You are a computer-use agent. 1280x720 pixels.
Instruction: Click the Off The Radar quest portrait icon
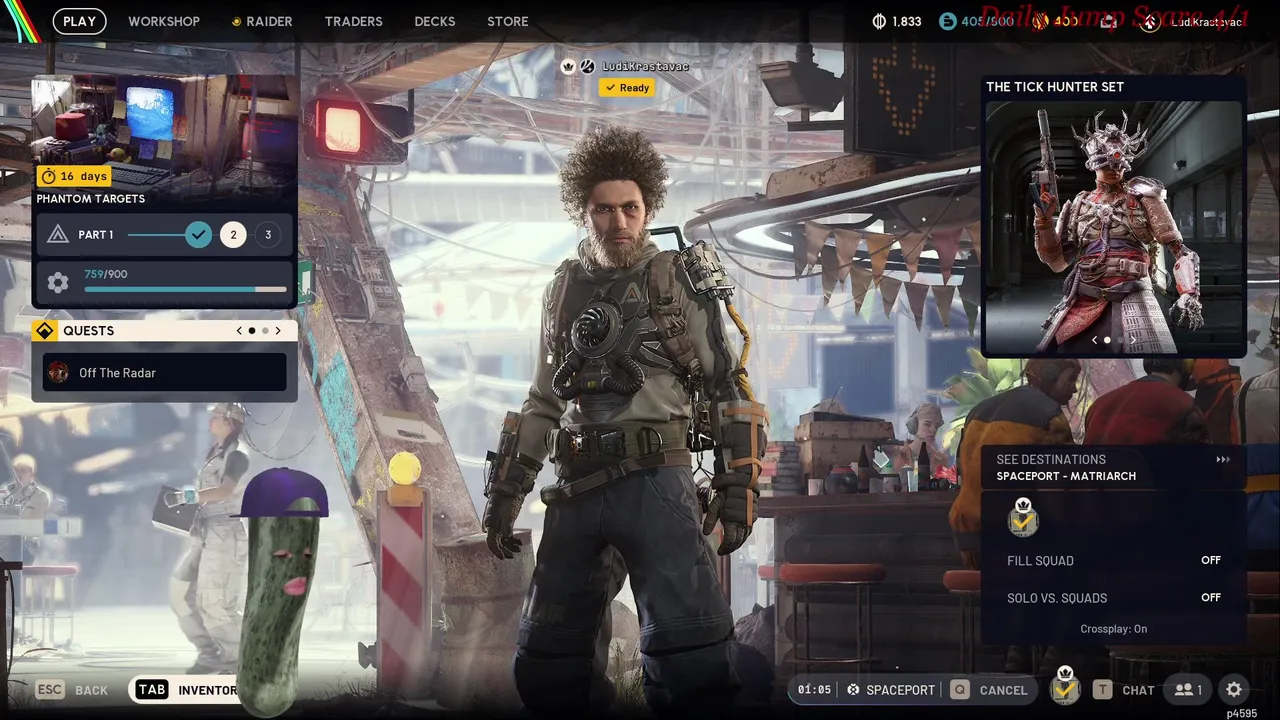(x=59, y=373)
